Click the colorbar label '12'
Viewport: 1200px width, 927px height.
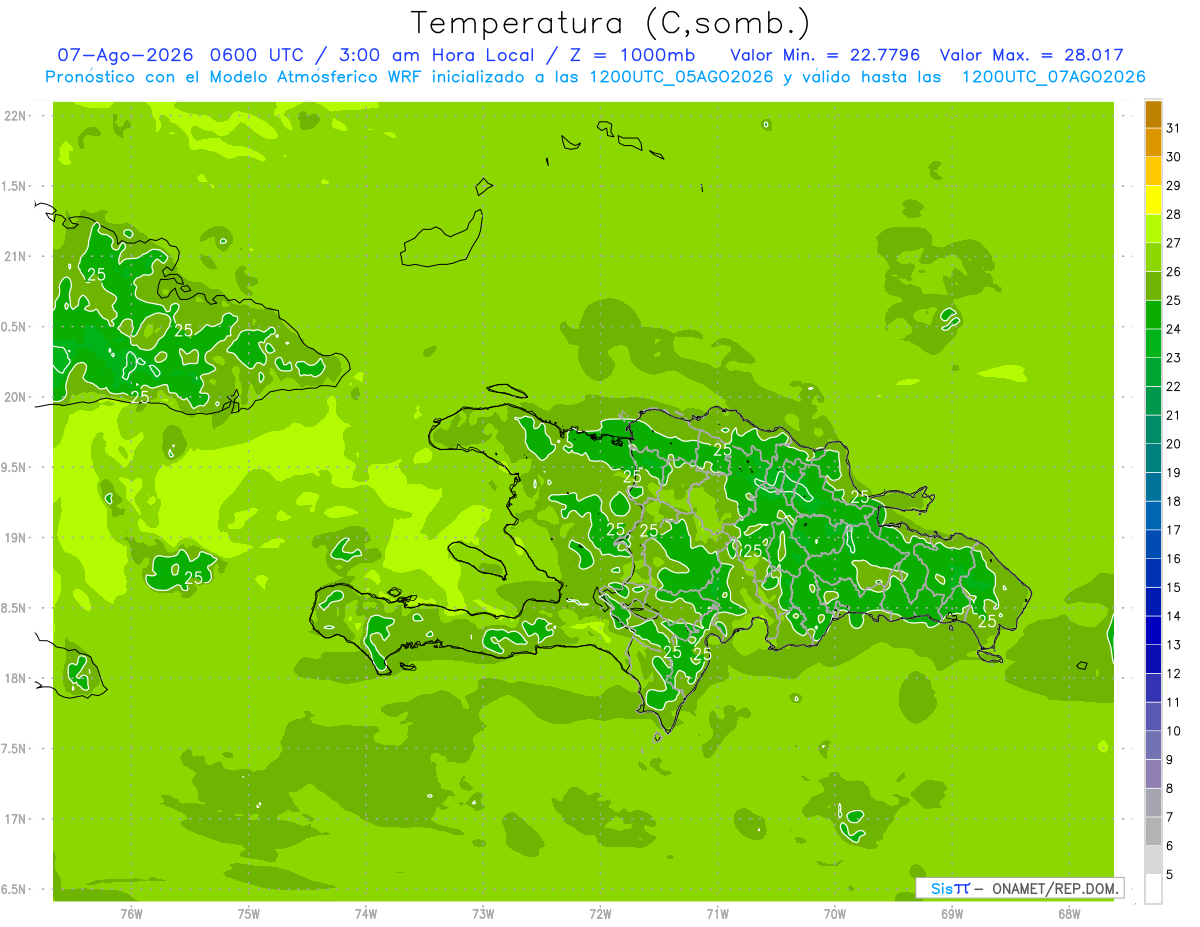pos(1173,673)
